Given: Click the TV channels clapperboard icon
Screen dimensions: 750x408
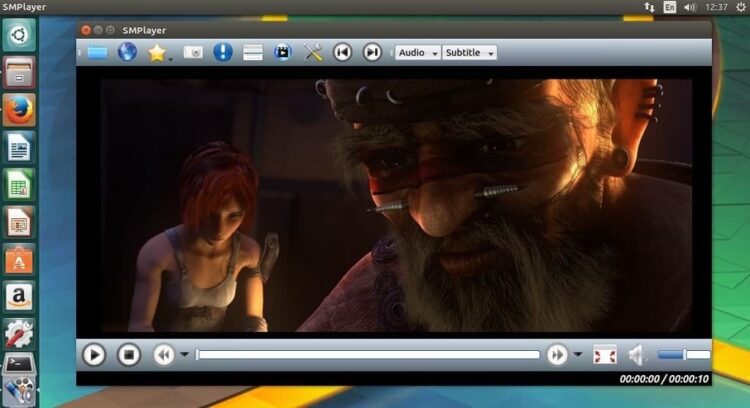Looking at the screenshot, I should (x=283, y=52).
